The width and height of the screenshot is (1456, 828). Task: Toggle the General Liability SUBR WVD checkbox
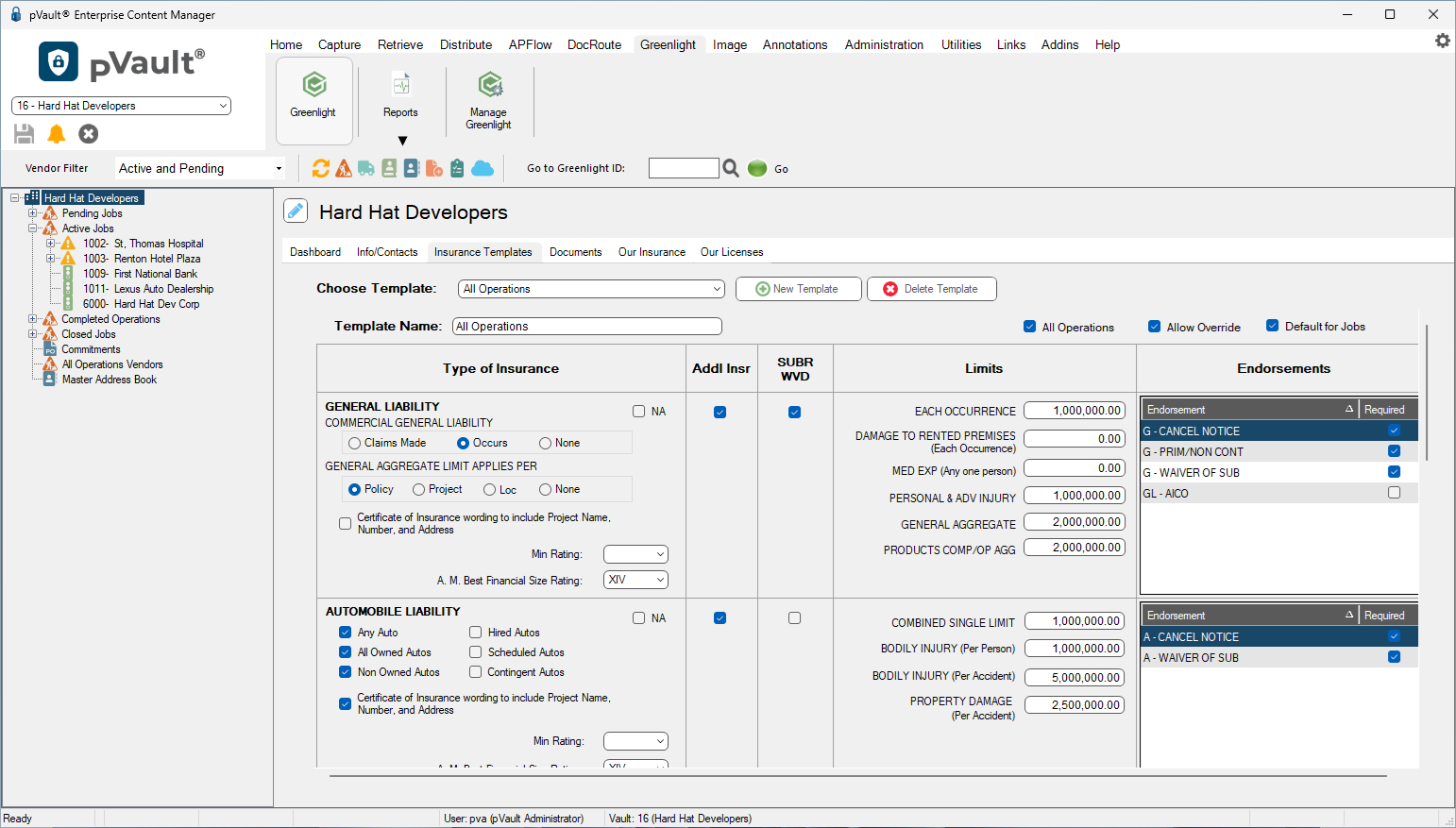point(794,412)
